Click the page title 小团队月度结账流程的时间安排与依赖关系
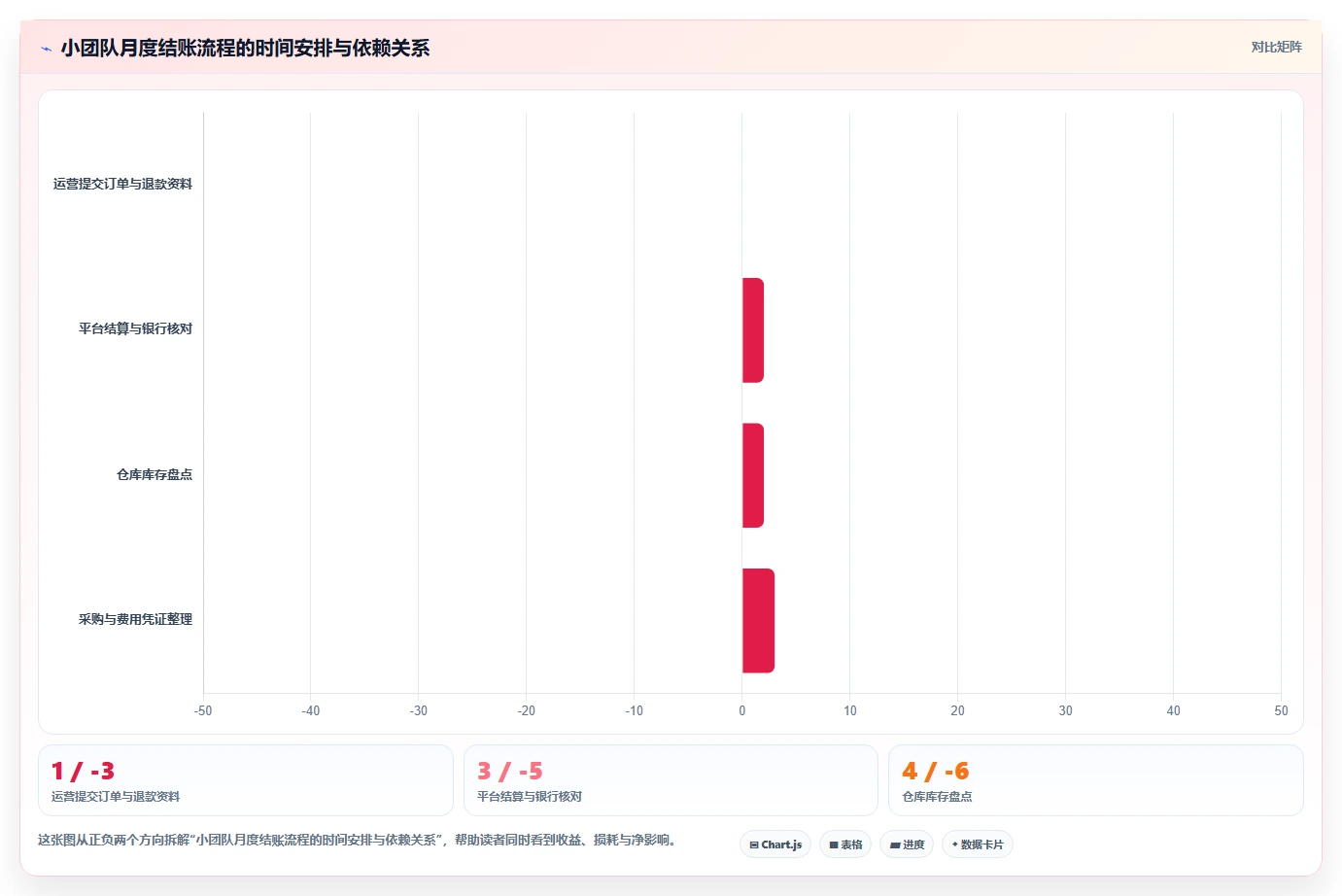This screenshot has height=896, width=1342. coord(245,48)
